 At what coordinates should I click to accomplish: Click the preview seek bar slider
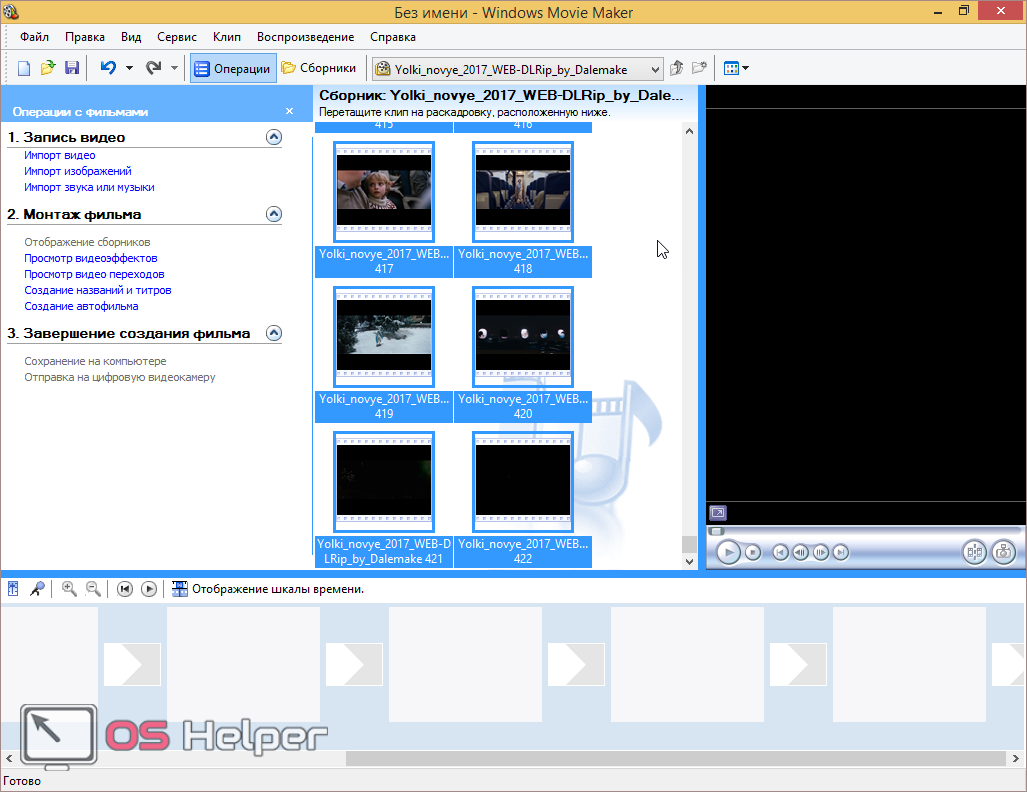pyautogui.click(x=716, y=531)
